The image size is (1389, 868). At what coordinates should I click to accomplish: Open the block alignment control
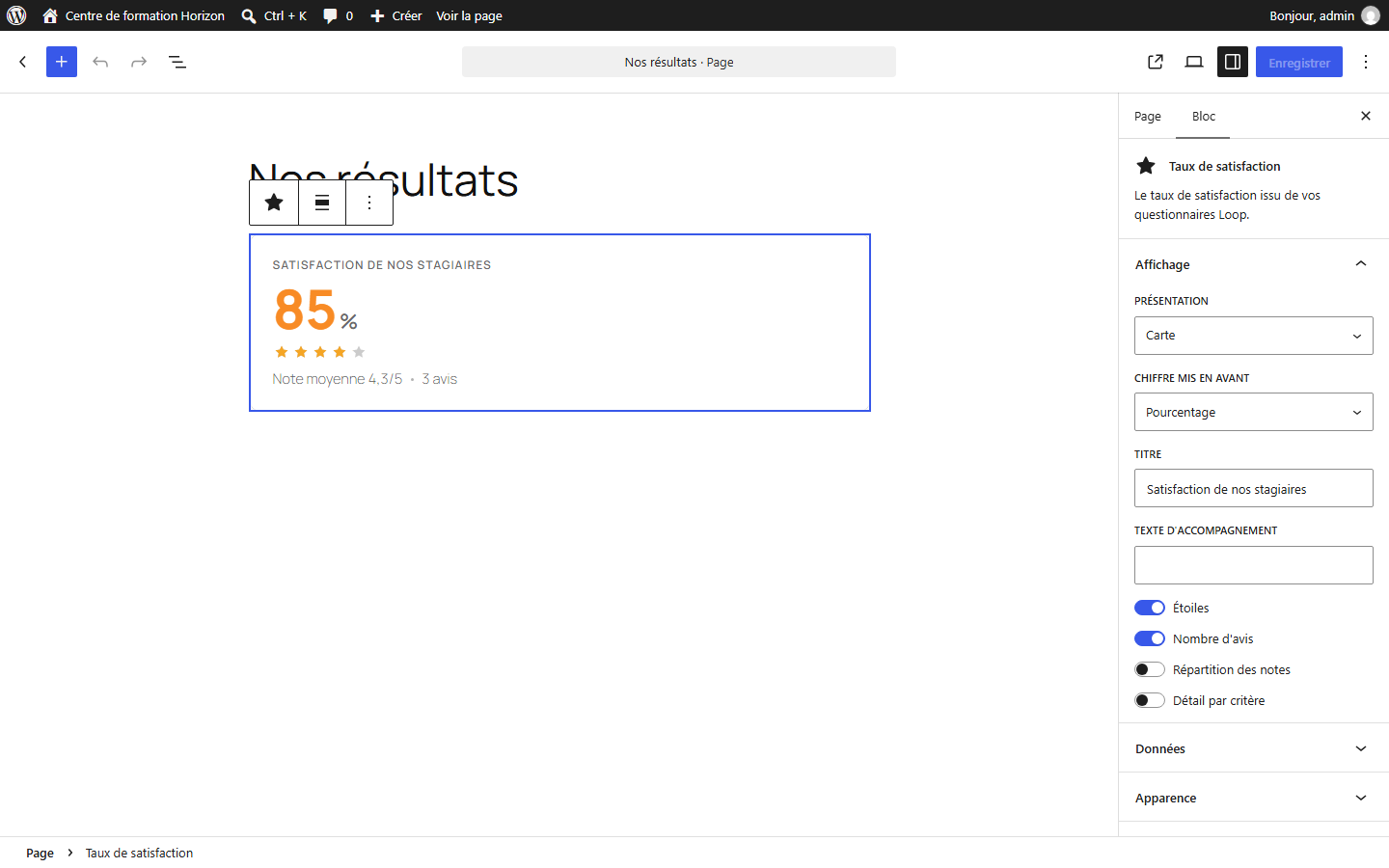click(322, 203)
